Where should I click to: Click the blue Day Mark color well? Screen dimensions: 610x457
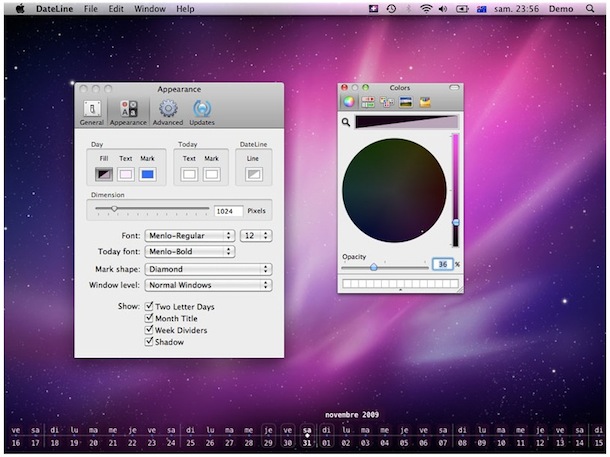147,174
